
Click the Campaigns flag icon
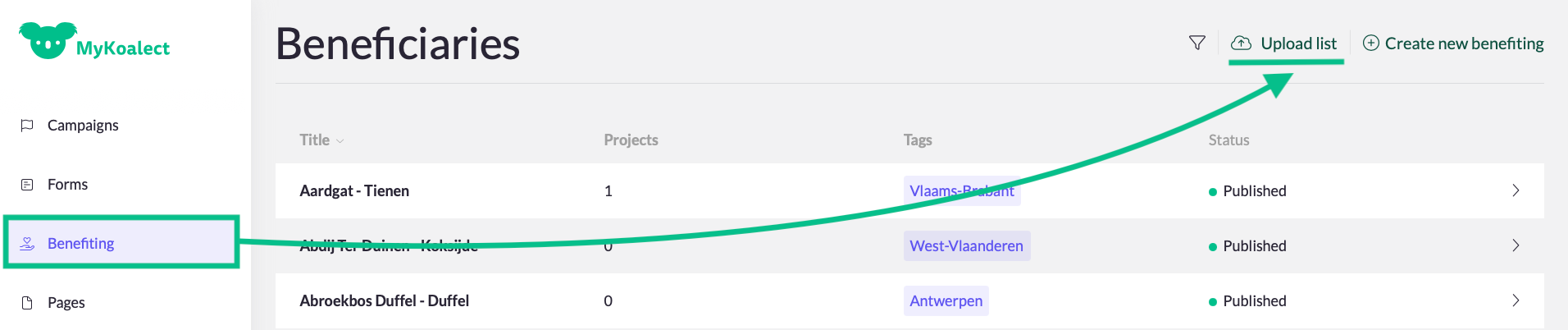pos(27,126)
